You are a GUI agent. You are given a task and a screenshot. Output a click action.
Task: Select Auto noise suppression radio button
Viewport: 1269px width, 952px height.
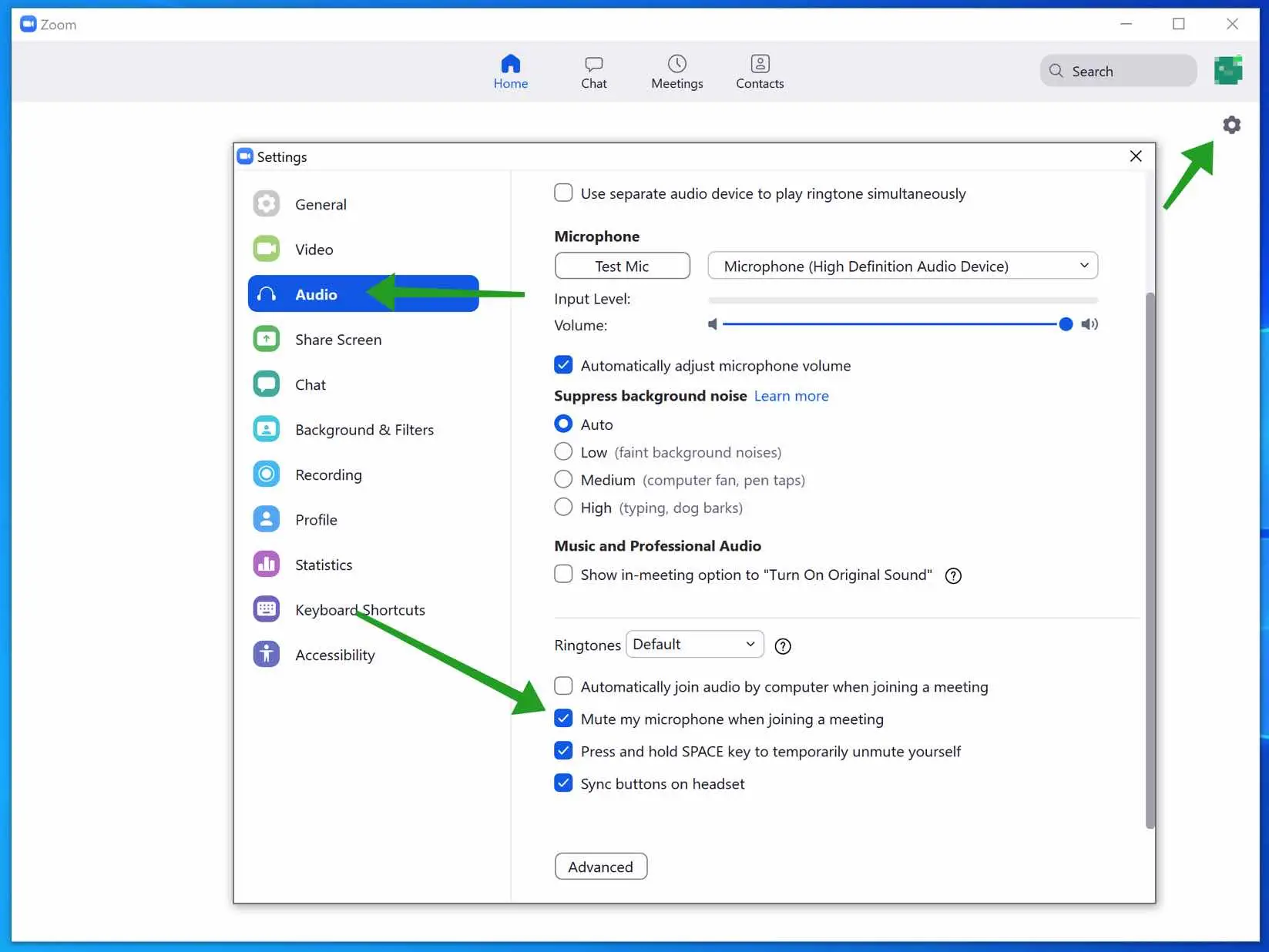pyautogui.click(x=563, y=424)
